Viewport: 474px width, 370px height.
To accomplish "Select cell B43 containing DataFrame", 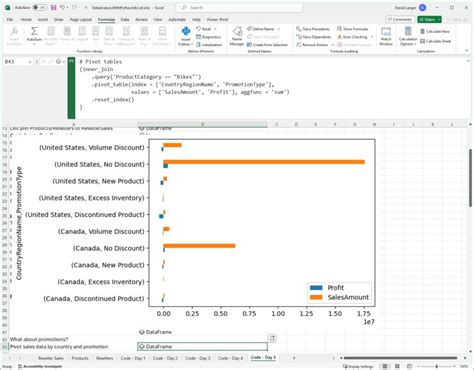I will tap(202, 347).
